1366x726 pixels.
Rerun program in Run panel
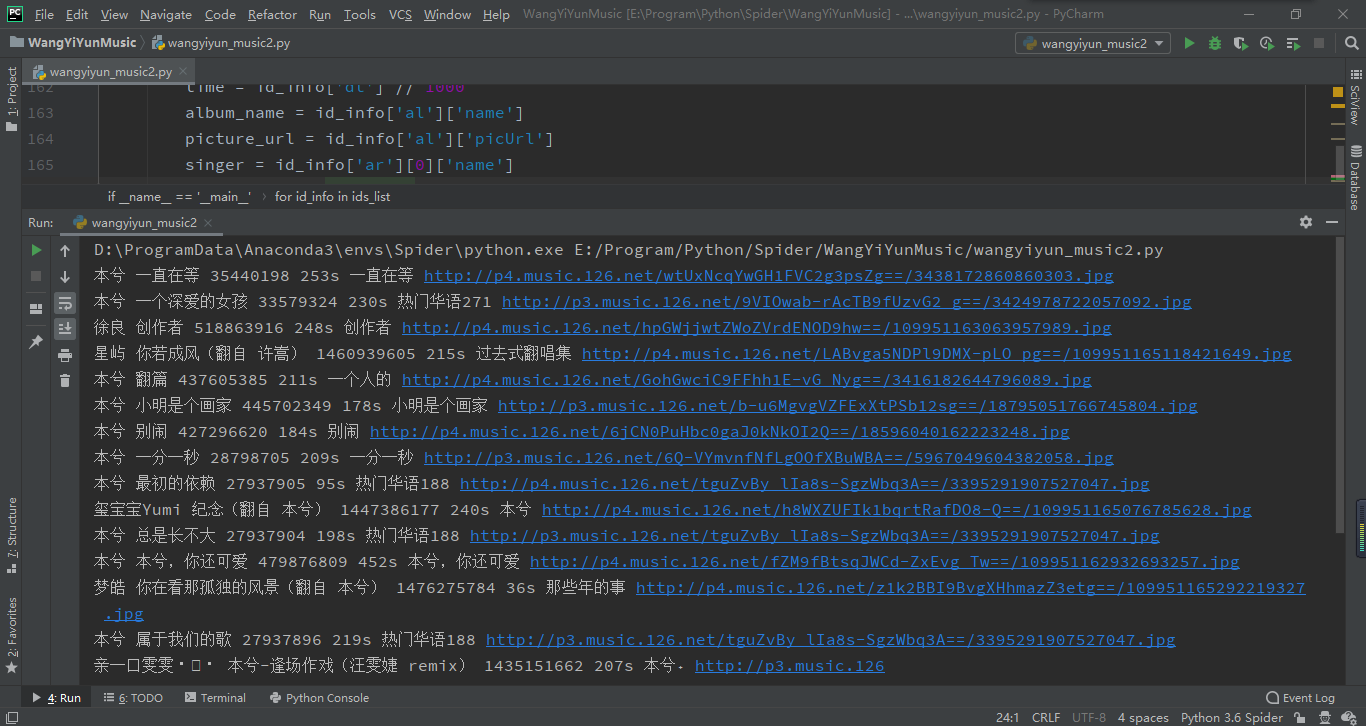[x=36, y=250]
